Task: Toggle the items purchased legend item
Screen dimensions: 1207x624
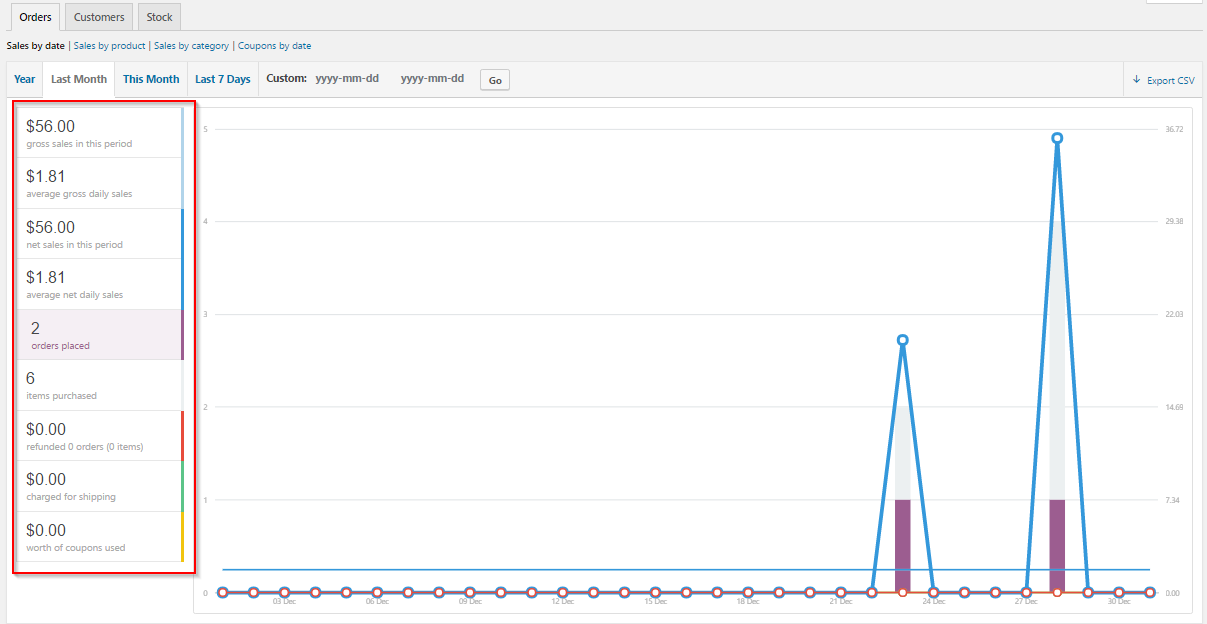Action: [x=100, y=385]
